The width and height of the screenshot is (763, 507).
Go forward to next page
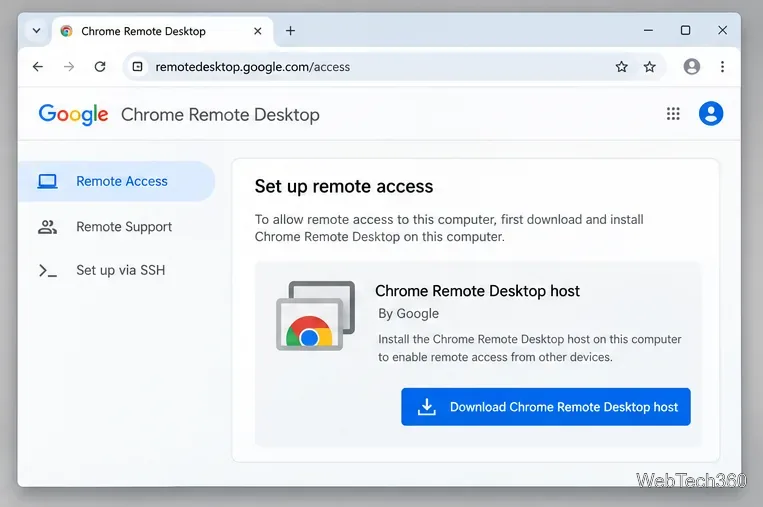(69, 67)
